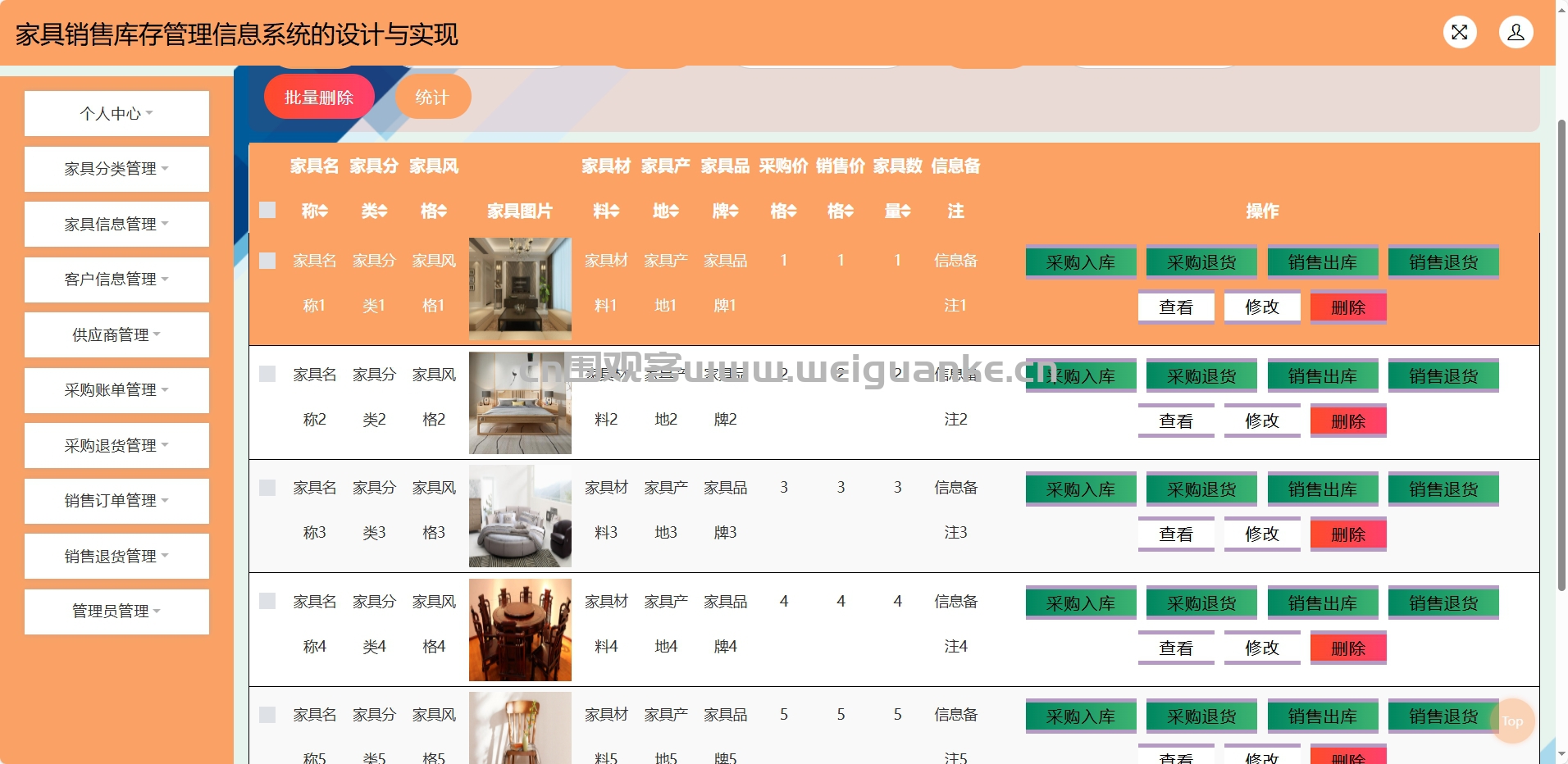Toggle the select-all checkbox in table header
Screen dimensions: 1568x764
point(267,210)
